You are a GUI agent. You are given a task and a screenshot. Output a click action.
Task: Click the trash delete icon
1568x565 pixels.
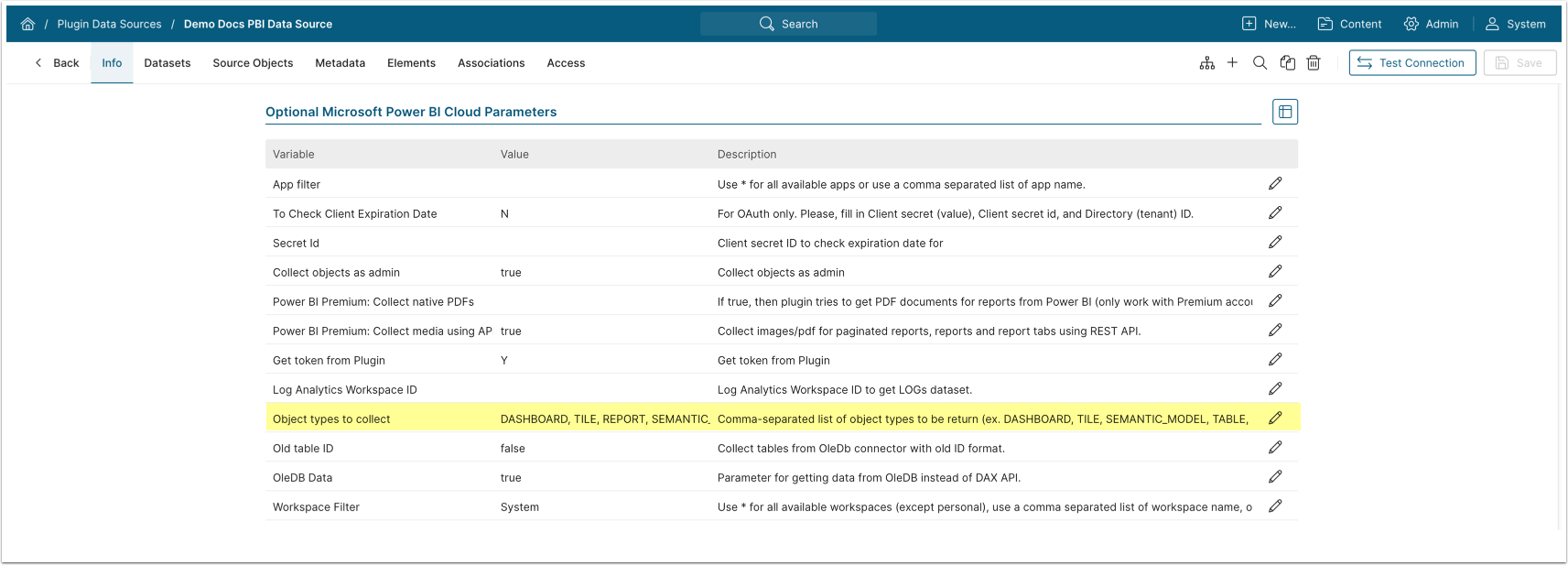click(x=1314, y=63)
